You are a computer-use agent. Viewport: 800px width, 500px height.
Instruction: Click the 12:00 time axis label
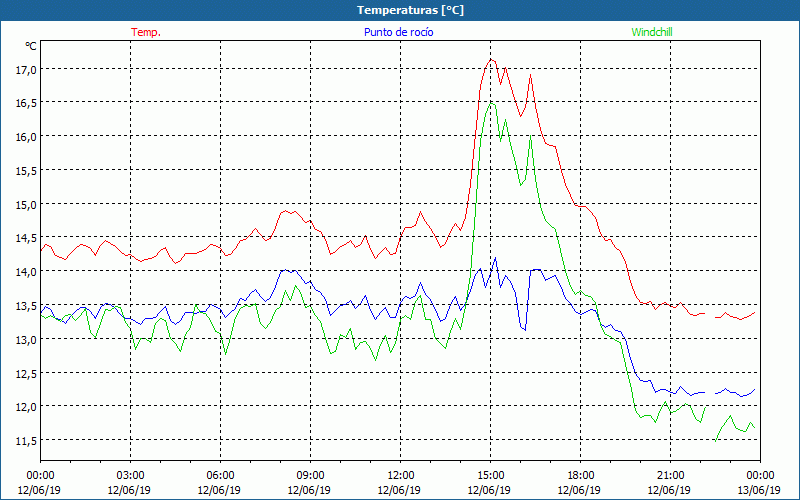pos(401,476)
